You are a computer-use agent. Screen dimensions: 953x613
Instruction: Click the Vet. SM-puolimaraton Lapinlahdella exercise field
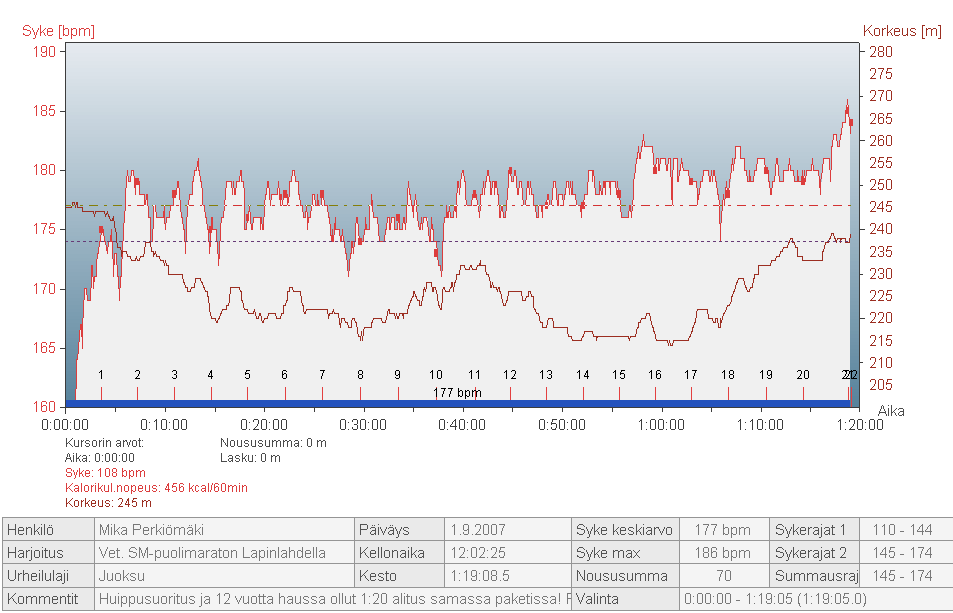223,552
